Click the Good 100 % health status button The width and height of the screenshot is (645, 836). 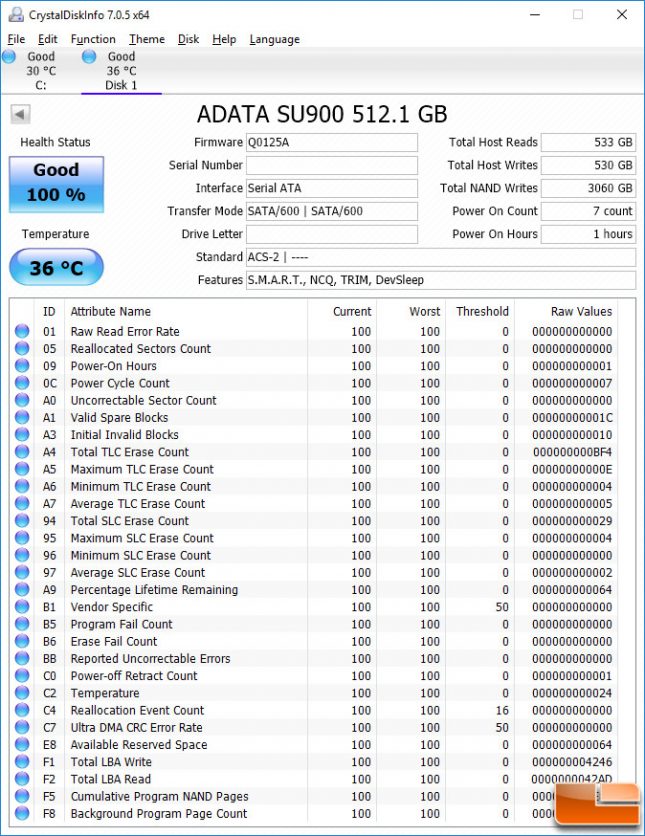[x=56, y=184]
